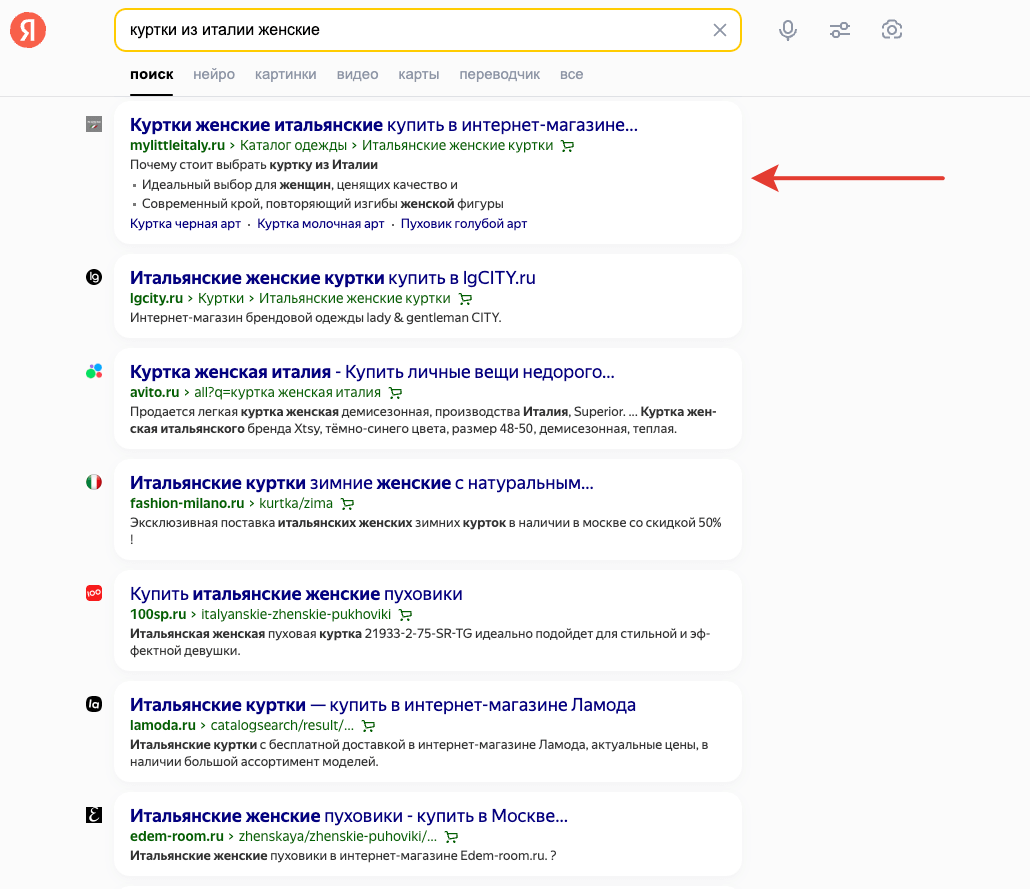Click the cart icon next to lamoda.ru breadcrumbs
The image size is (1030, 889).
(x=368, y=725)
